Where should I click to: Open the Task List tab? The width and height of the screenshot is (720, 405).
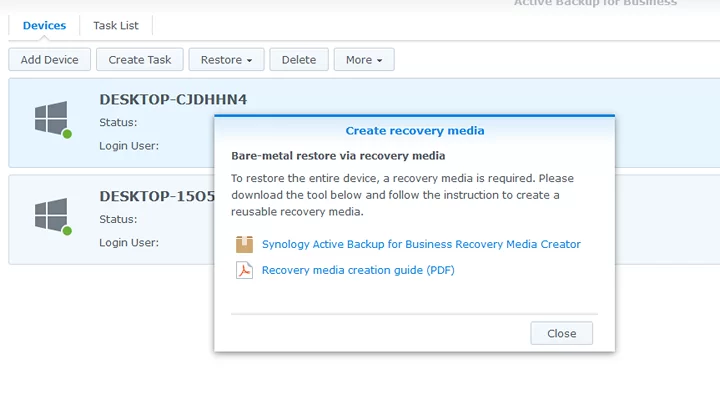tap(116, 26)
